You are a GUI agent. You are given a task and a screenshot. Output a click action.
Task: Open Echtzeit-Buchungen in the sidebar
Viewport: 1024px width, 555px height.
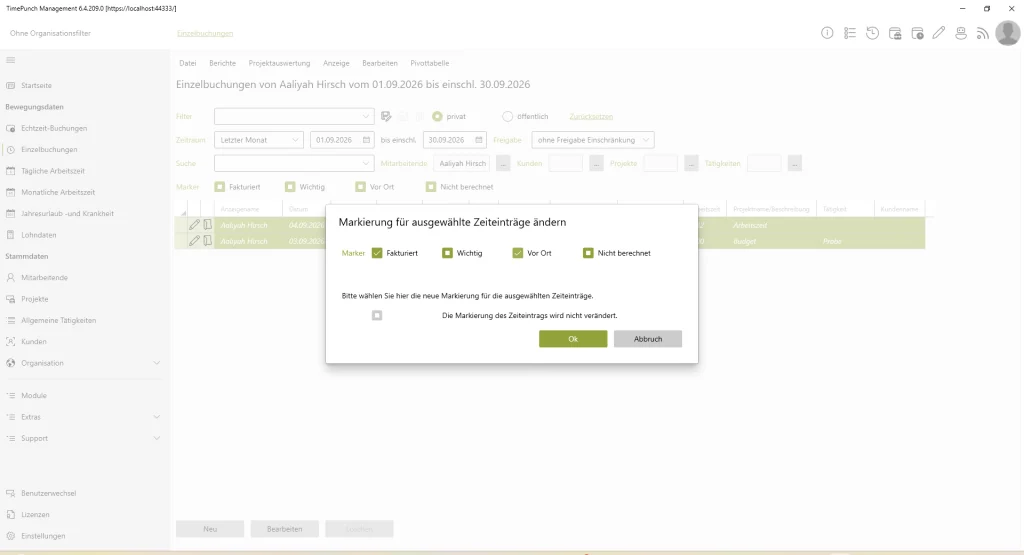click(54, 129)
